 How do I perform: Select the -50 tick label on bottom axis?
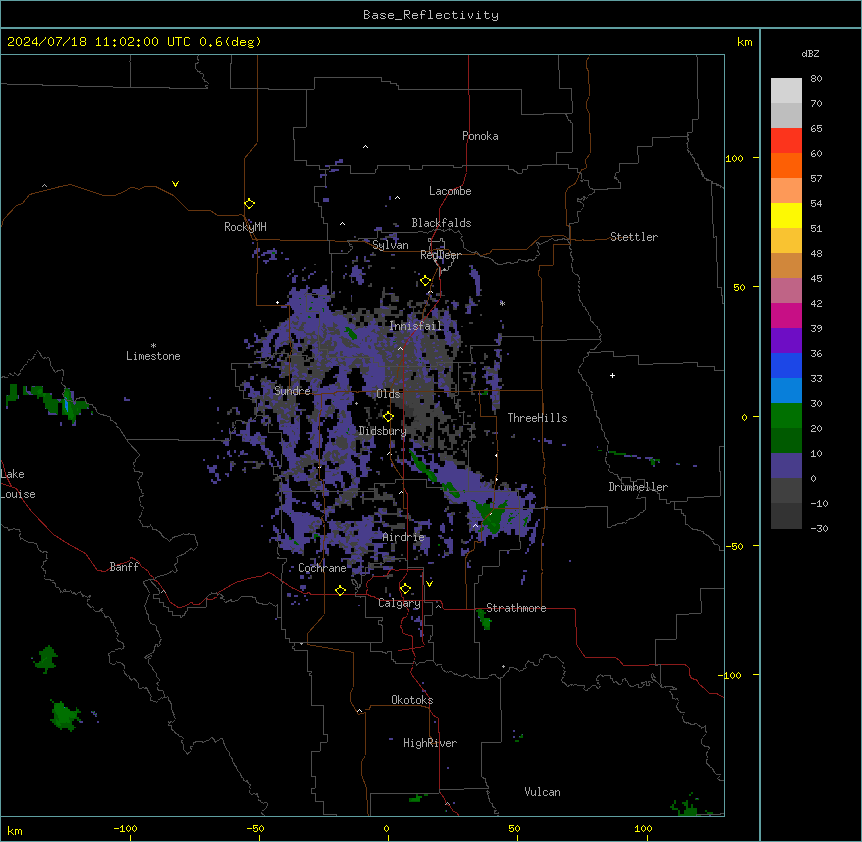click(x=255, y=828)
